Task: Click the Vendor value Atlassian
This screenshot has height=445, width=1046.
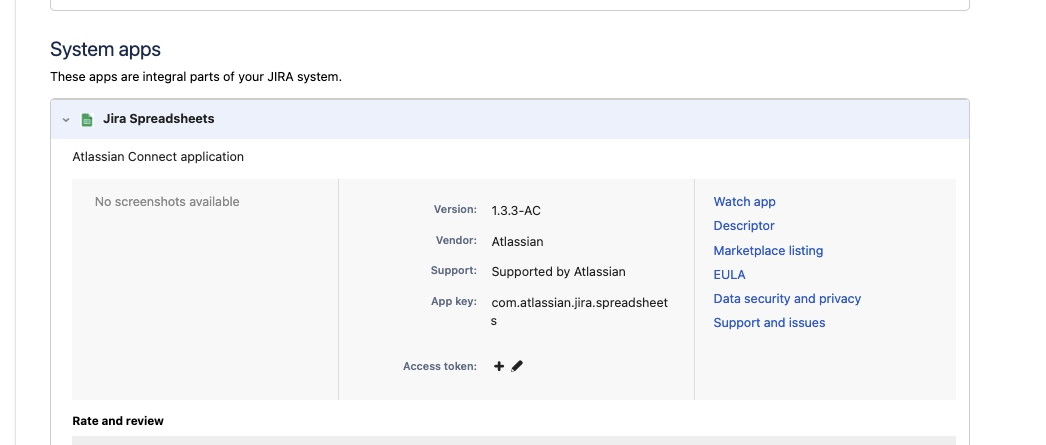Action: [x=517, y=241]
